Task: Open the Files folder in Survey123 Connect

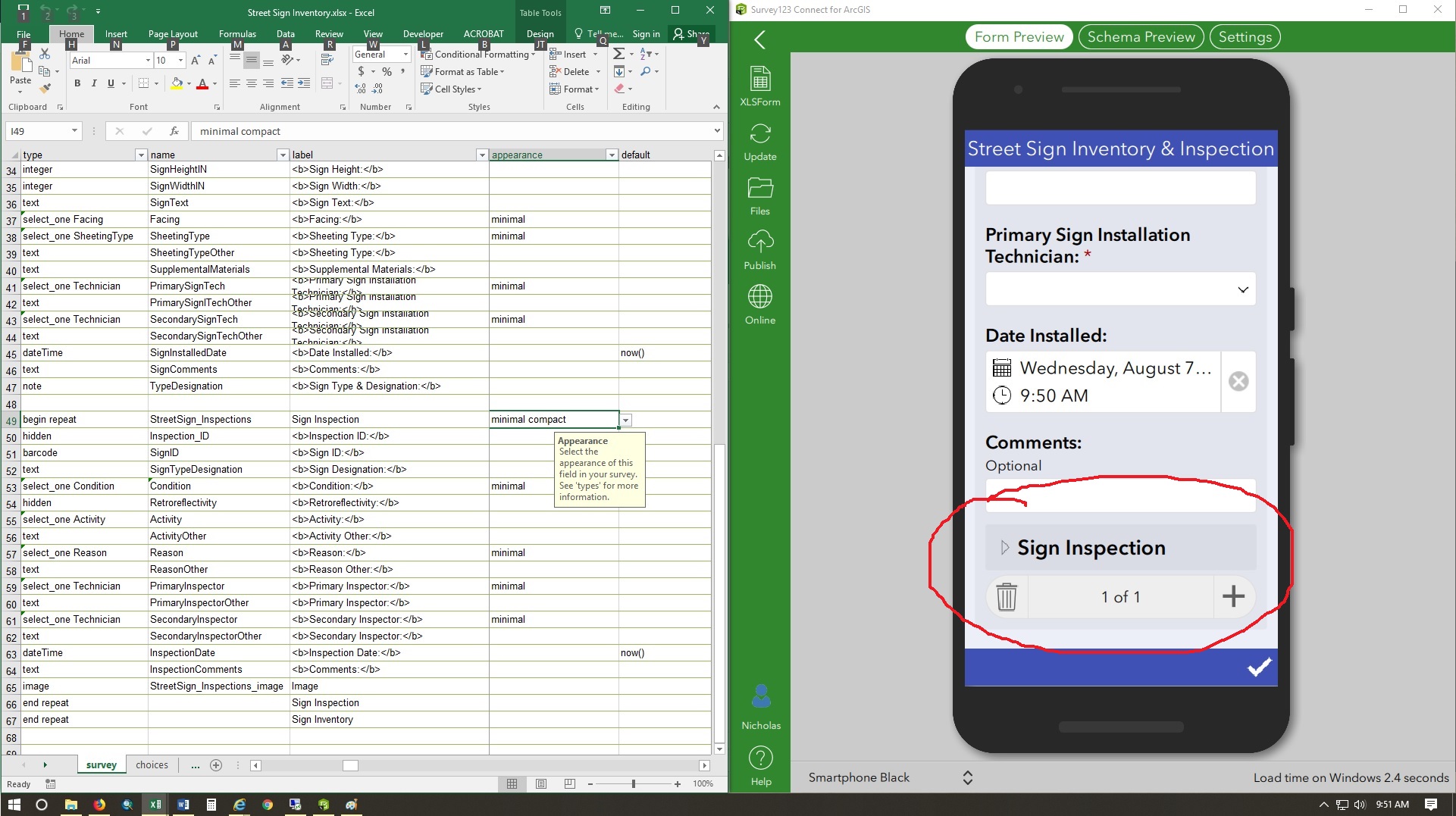Action: (x=760, y=196)
